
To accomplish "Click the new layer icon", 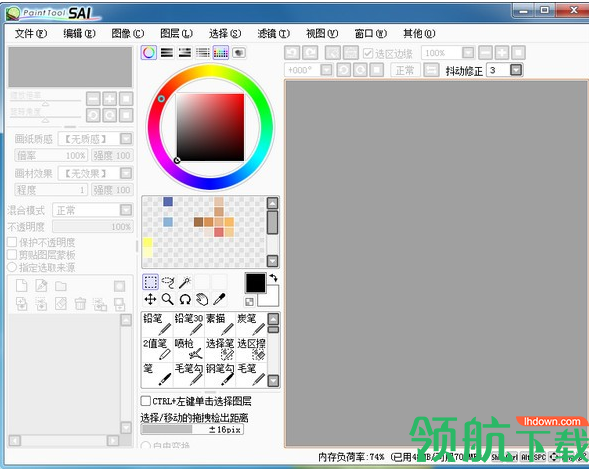I will pos(22,286).
